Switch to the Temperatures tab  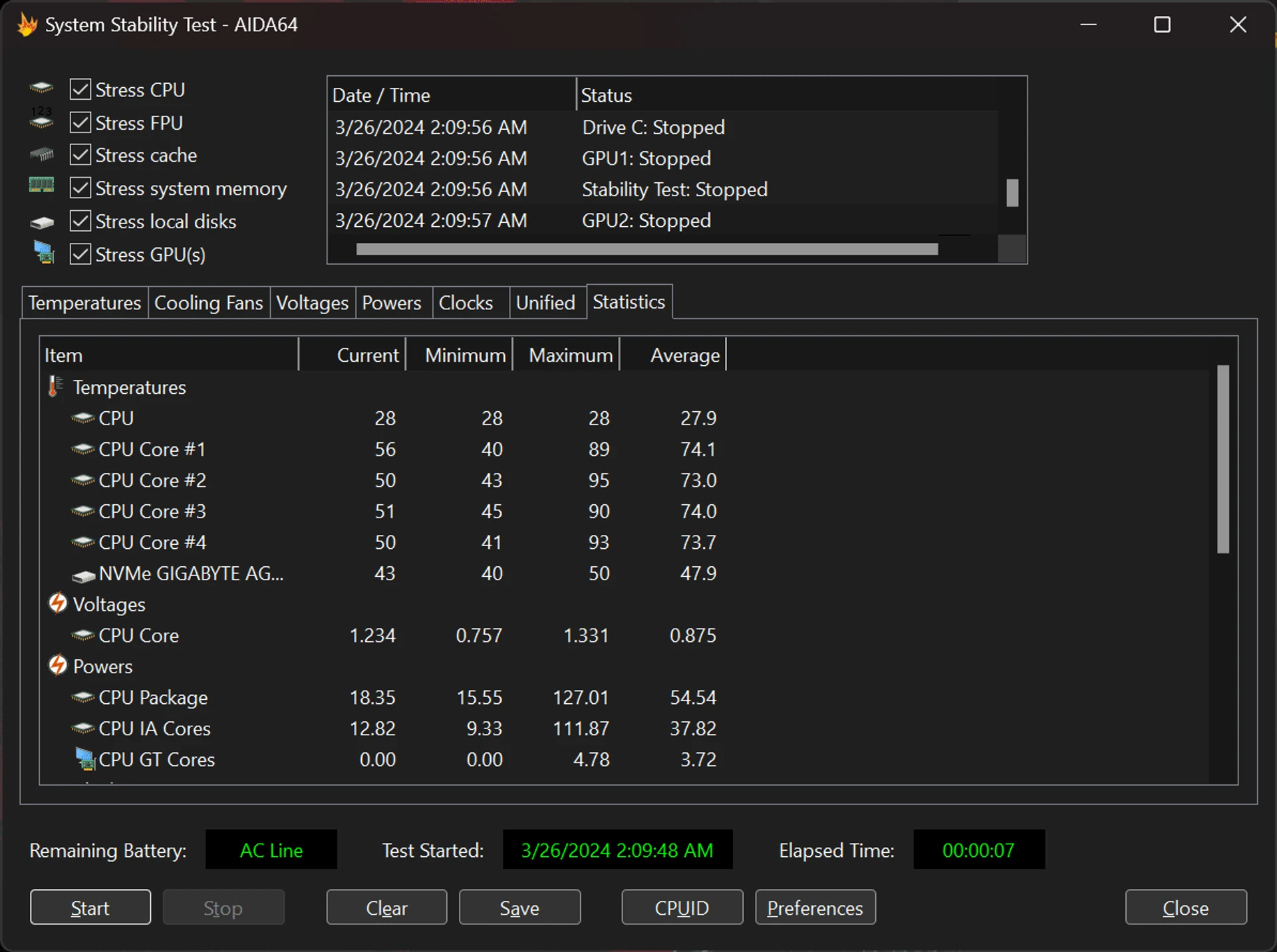coord(84,303)
